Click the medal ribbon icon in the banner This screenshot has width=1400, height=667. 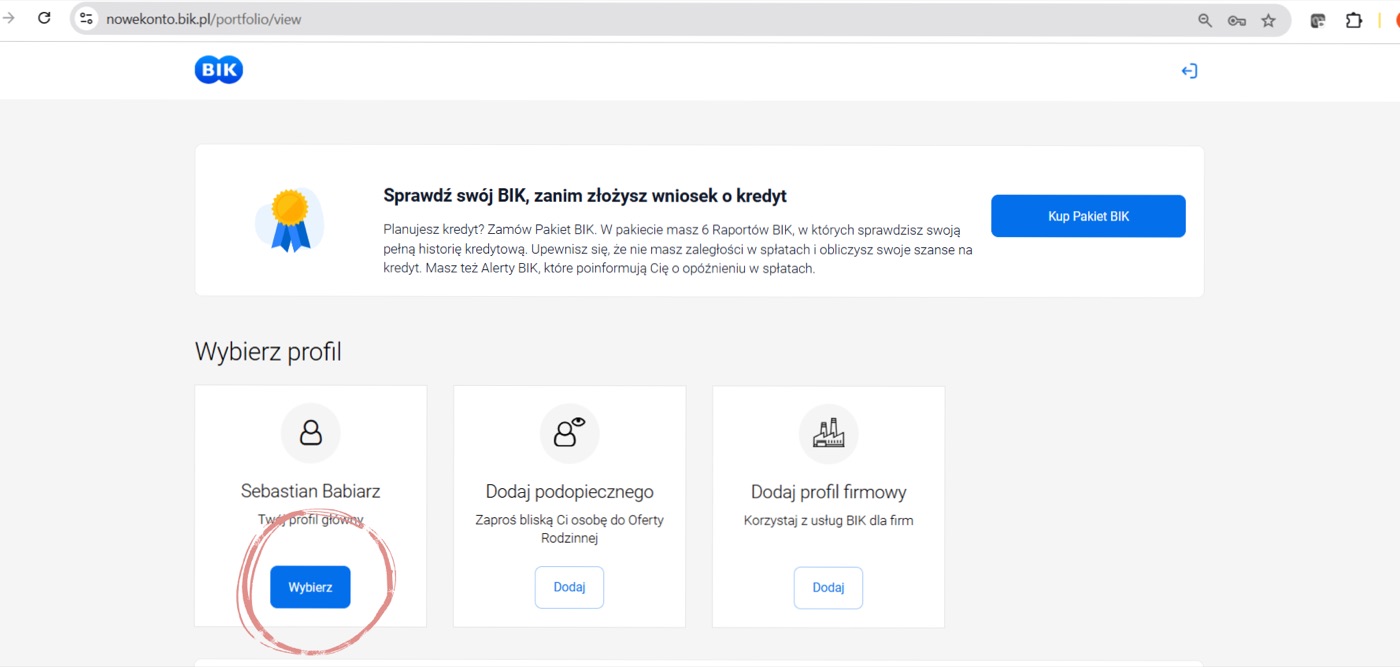click(290, 220)
